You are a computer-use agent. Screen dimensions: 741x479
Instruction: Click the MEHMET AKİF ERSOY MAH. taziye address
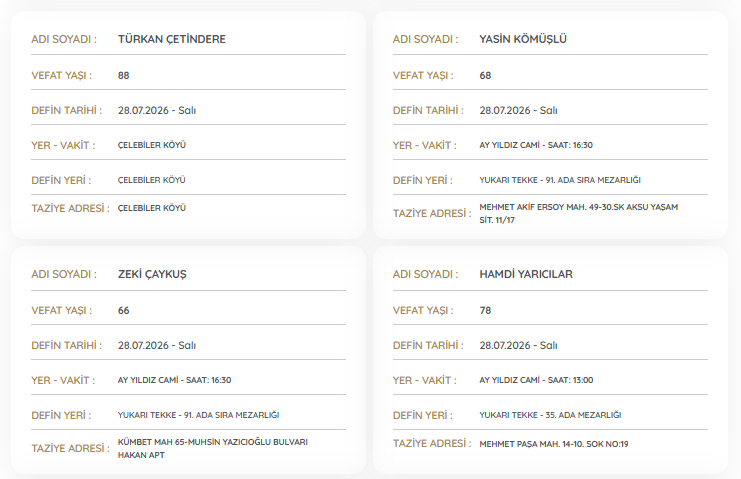[578, 214]
